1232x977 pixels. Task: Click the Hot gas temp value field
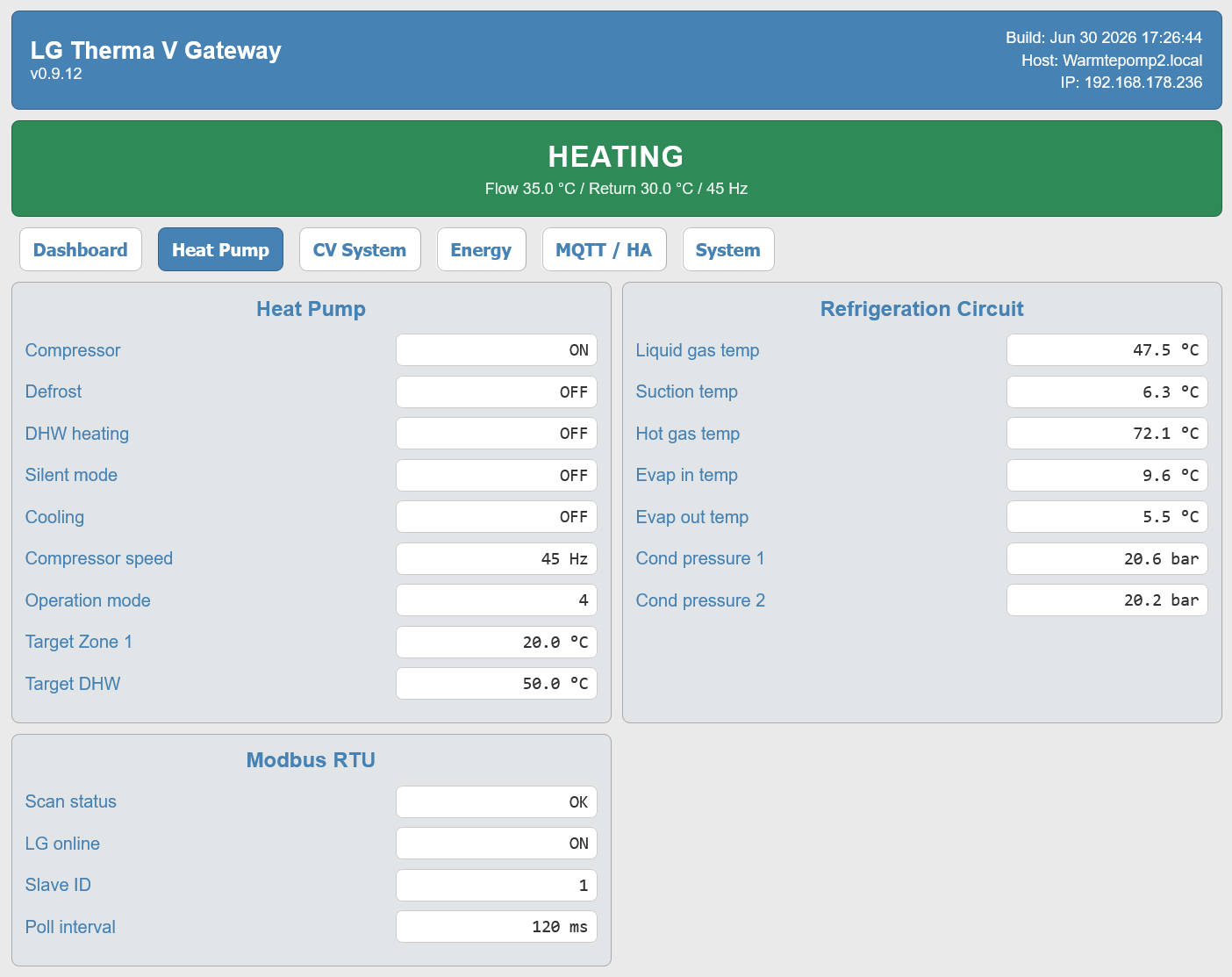[1107, 433]
